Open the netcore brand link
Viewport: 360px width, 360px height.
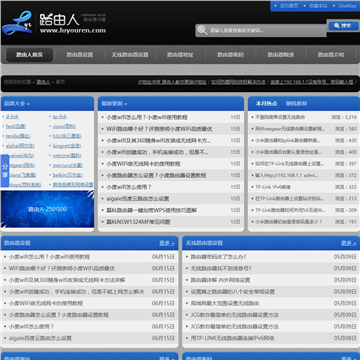point(67,155)
